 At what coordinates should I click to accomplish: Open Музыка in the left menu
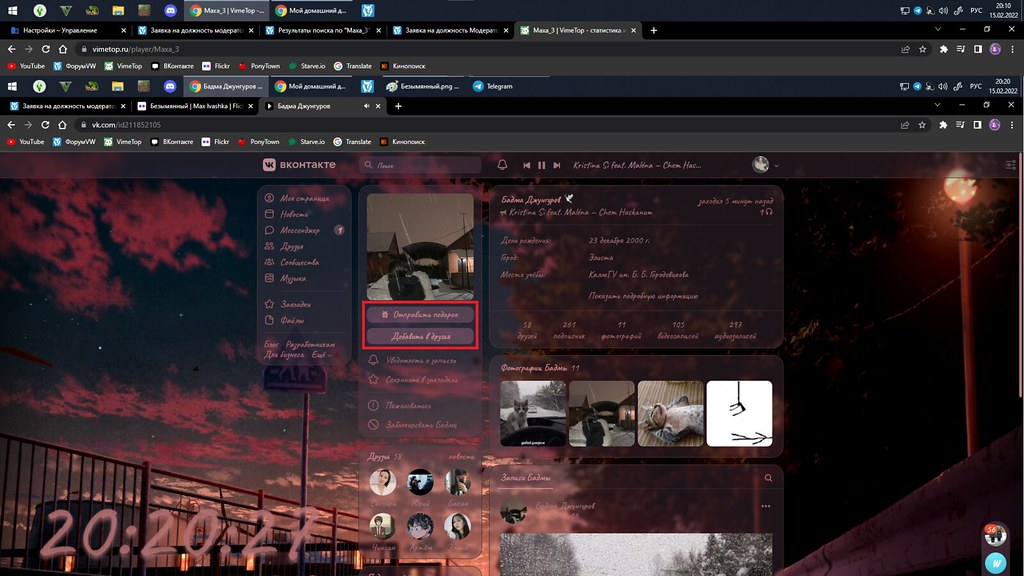pyautogui.click(x=293, y=278)
